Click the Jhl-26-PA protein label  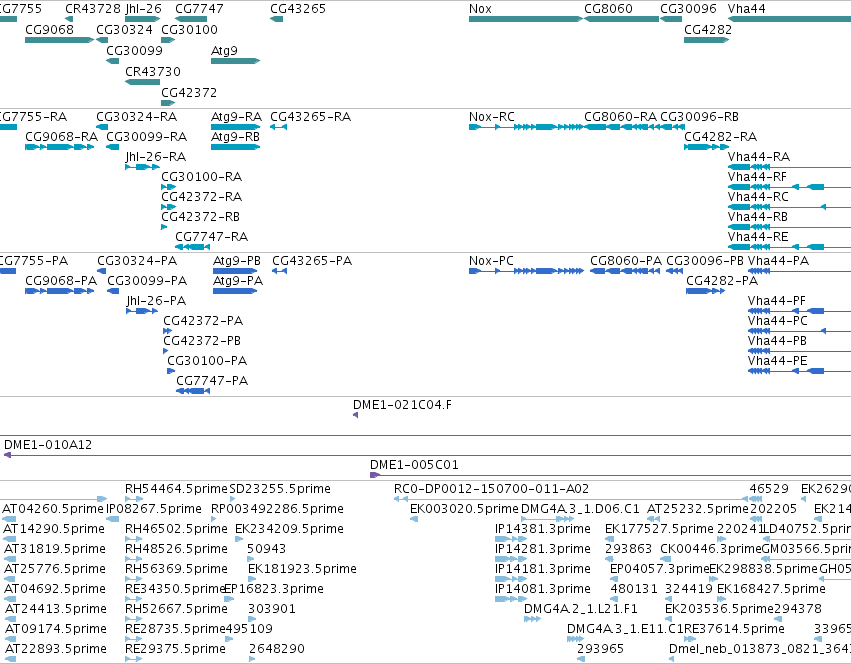[x=156, y=301]
